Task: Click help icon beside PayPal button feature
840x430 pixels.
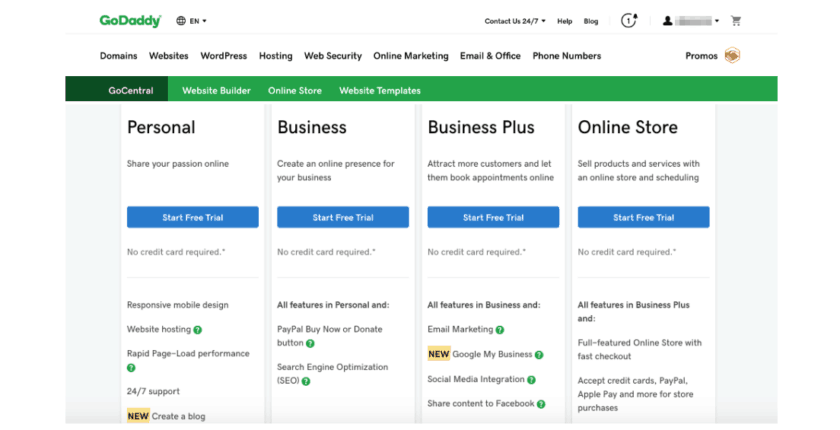Action: (x=310, y=344)
